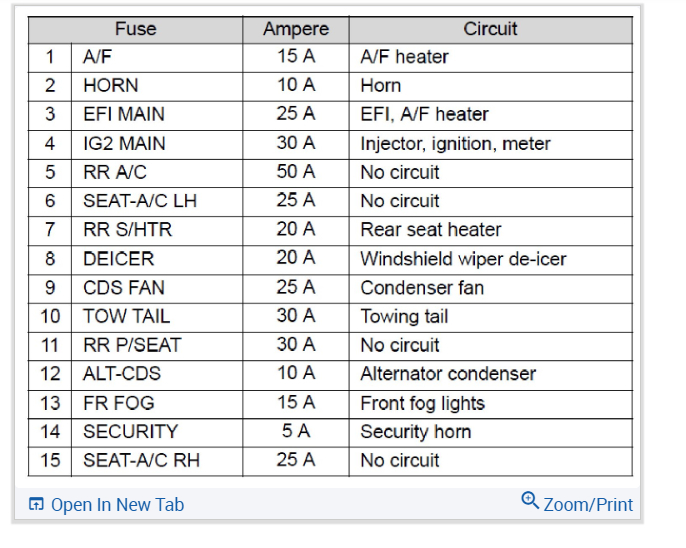Select the Condenser fan circuit text

422,288
